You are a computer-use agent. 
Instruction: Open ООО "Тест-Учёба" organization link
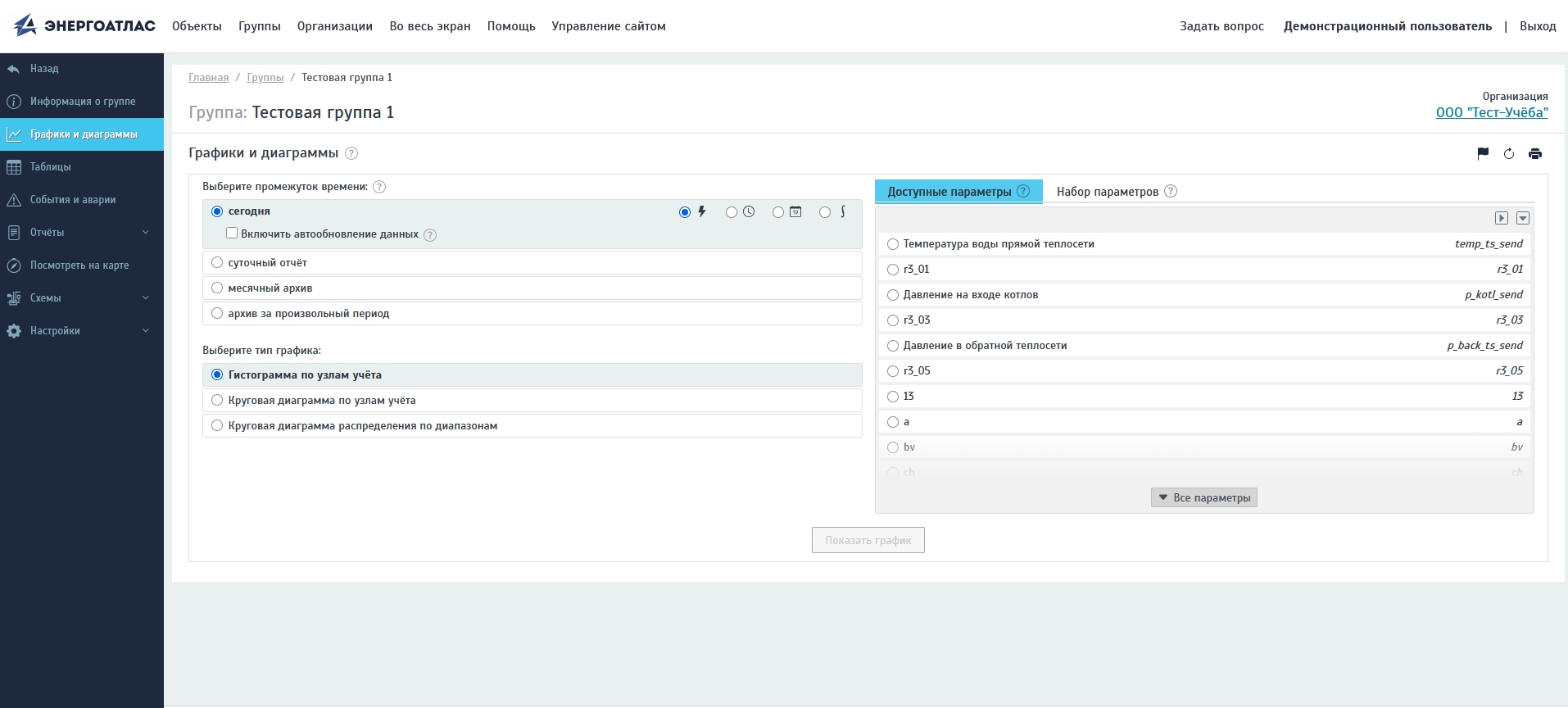[1492, 113]
